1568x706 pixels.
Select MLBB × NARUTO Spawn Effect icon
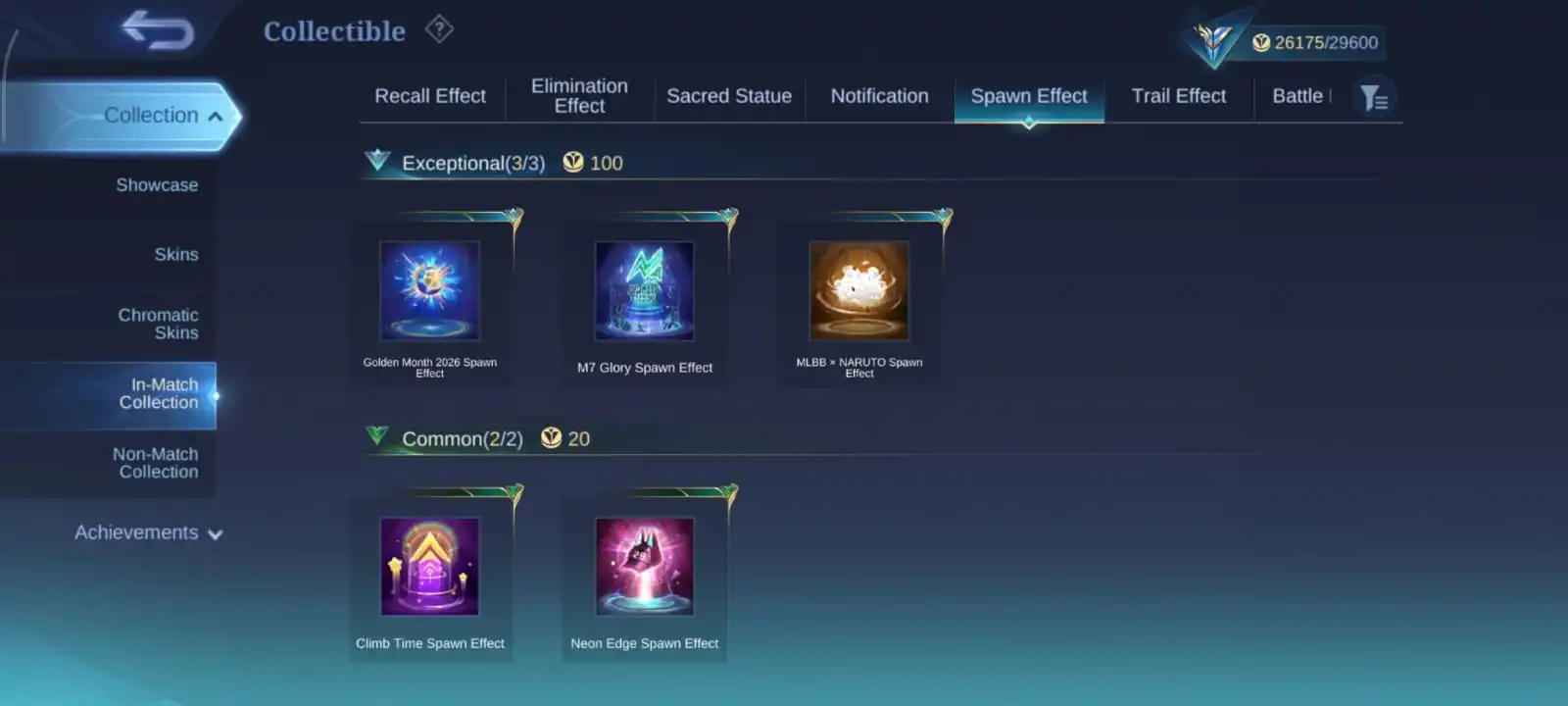859,291
